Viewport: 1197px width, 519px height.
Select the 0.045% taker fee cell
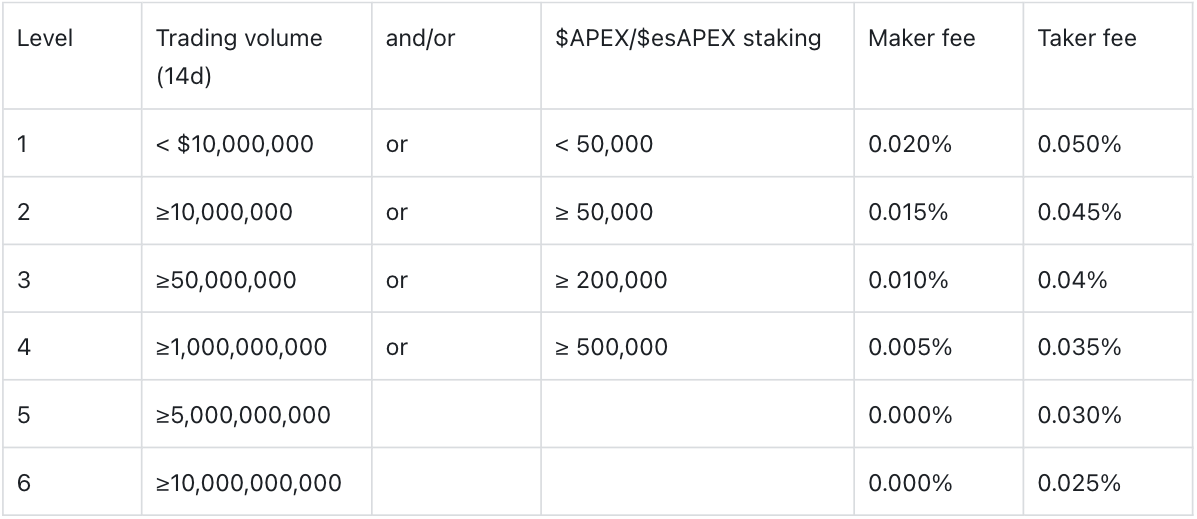coord(1079,212)
